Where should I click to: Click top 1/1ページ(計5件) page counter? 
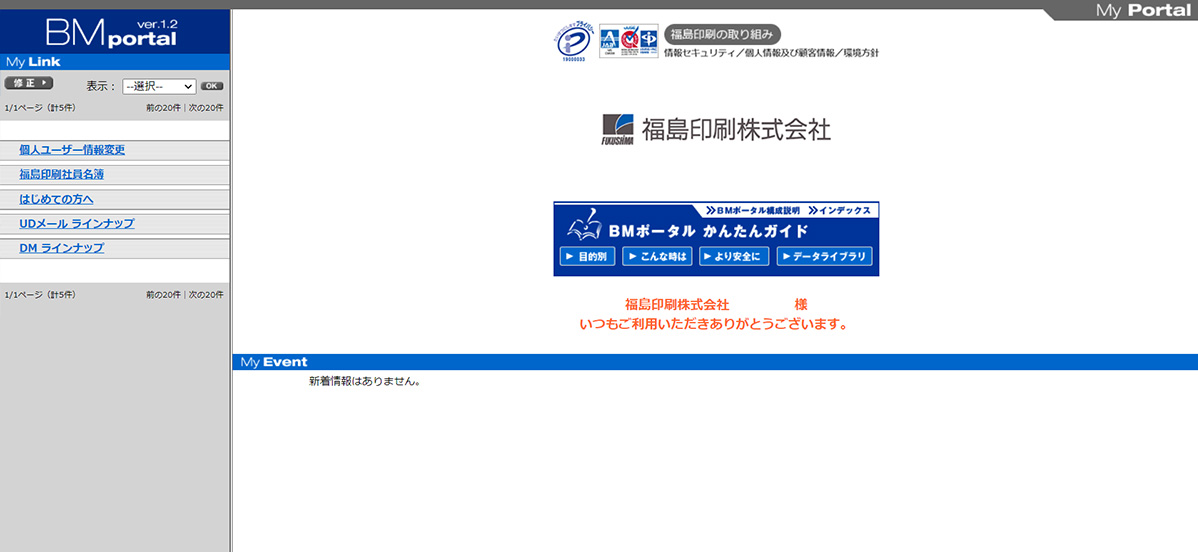[40, 108]
